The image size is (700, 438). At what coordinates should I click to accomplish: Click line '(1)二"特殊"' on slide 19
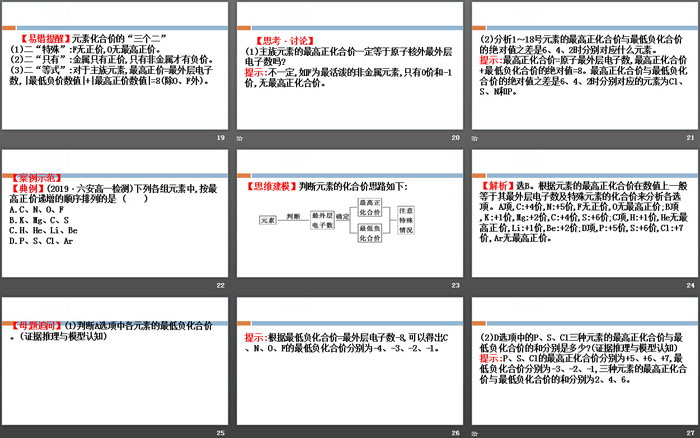pyautogui.click(x=85, y=50)
